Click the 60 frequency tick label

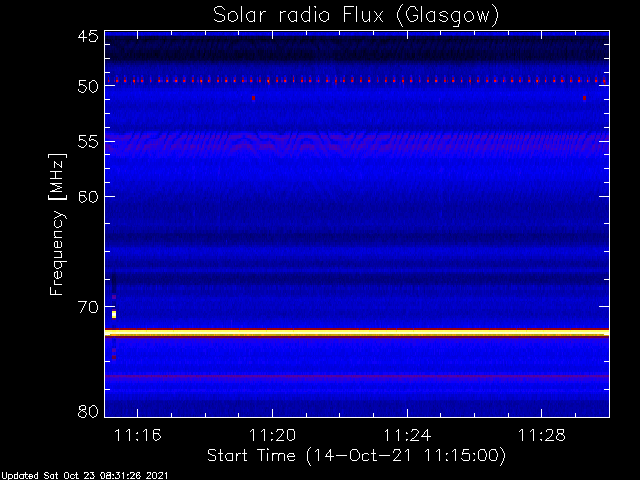pos(88,197)
